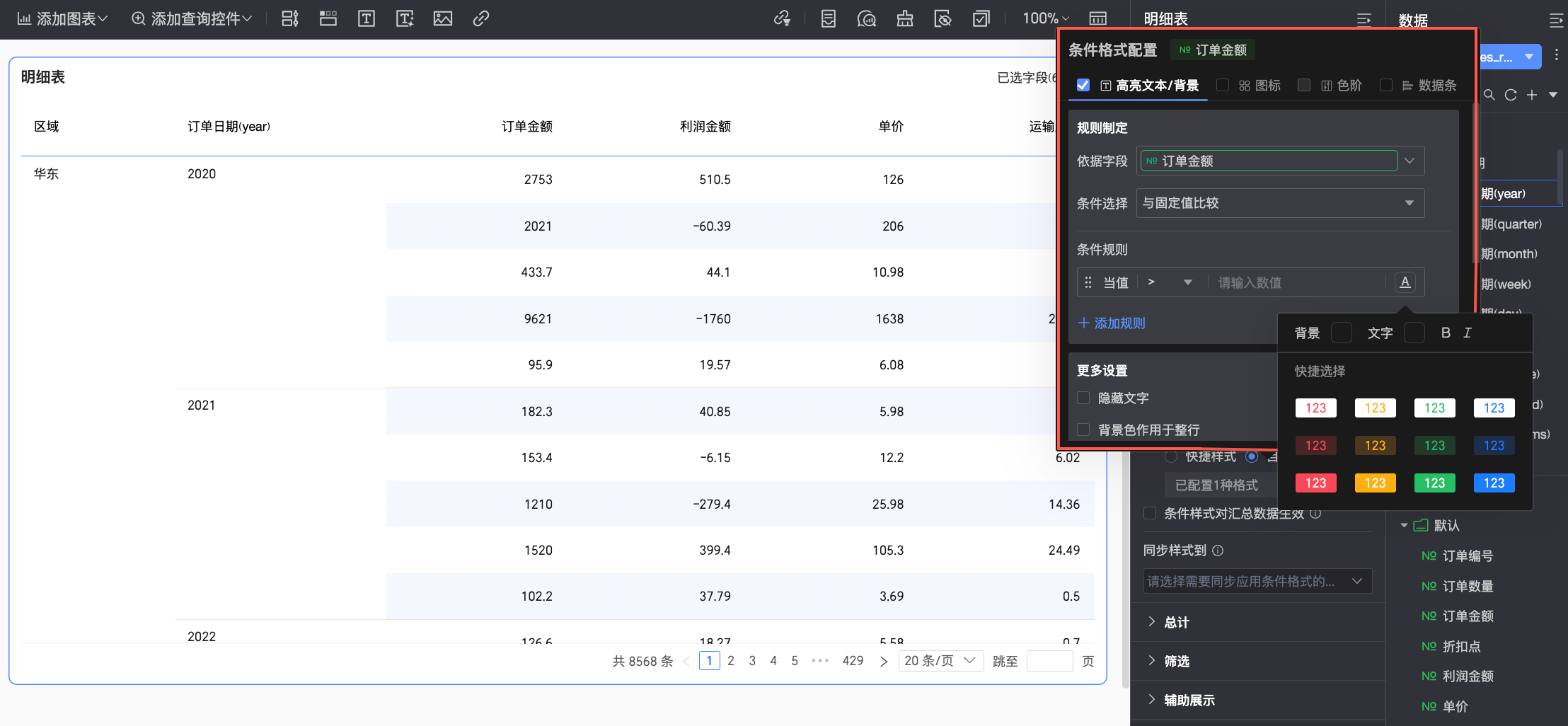Viewport: 1568px width, 726px height.
Task: Insert a text box from the toolbar
Action: click(x=367, y=19)
